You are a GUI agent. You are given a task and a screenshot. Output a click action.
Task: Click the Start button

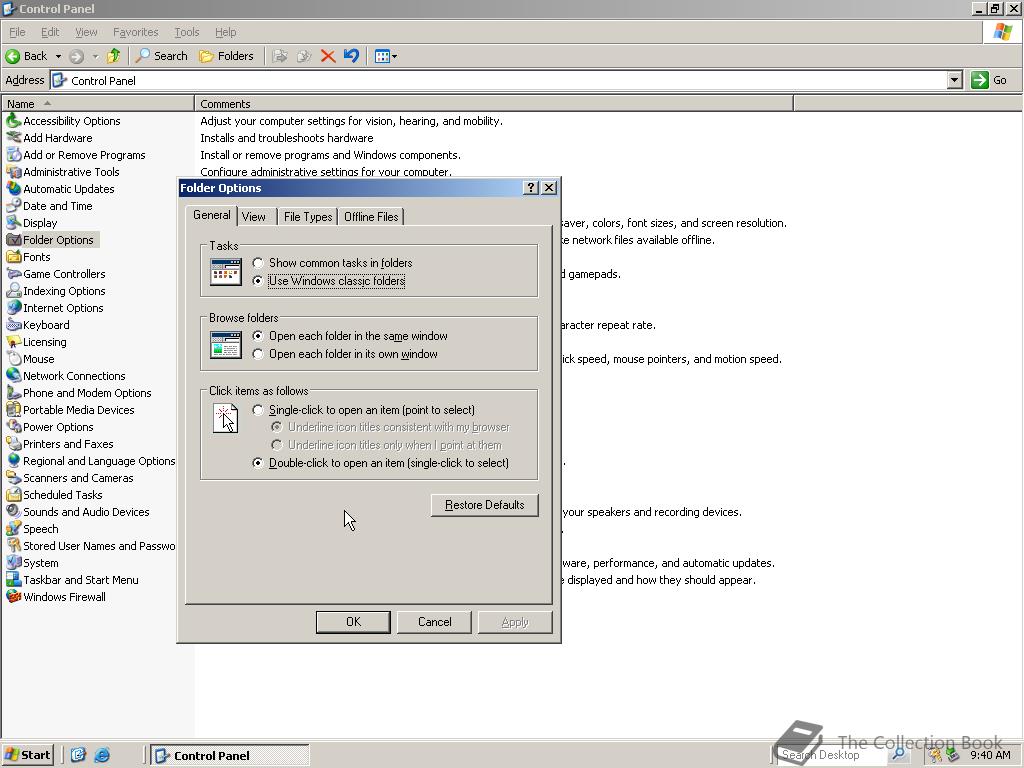[x=28, y=755]
